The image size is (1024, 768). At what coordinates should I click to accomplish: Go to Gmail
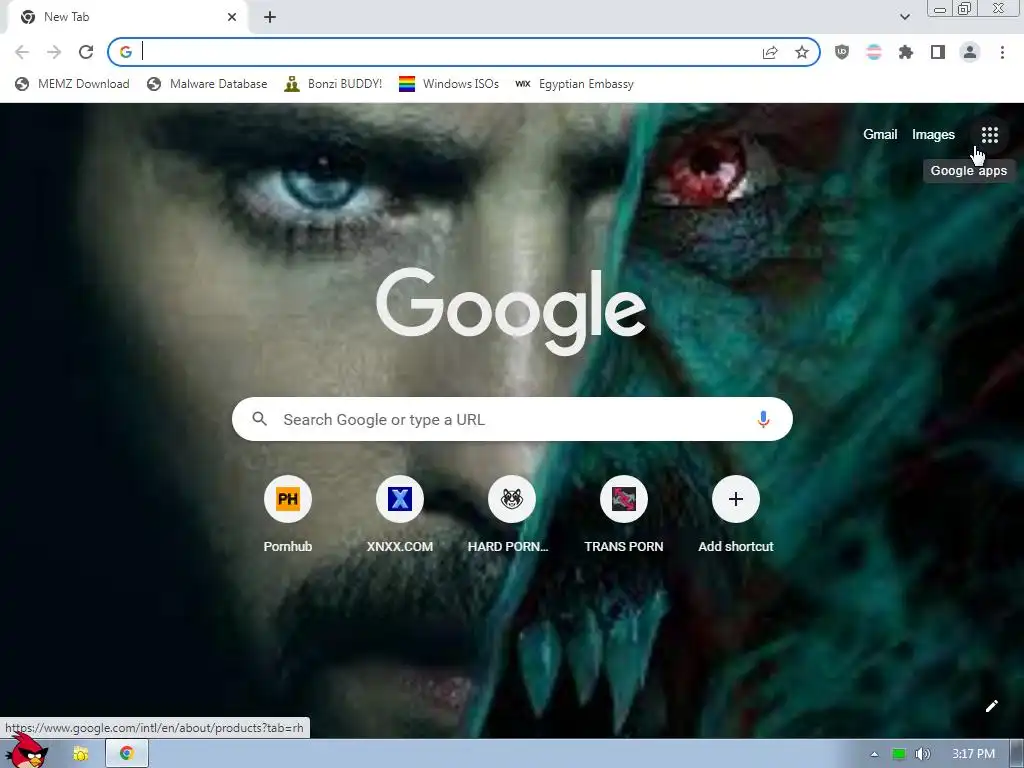coord(880,135)
